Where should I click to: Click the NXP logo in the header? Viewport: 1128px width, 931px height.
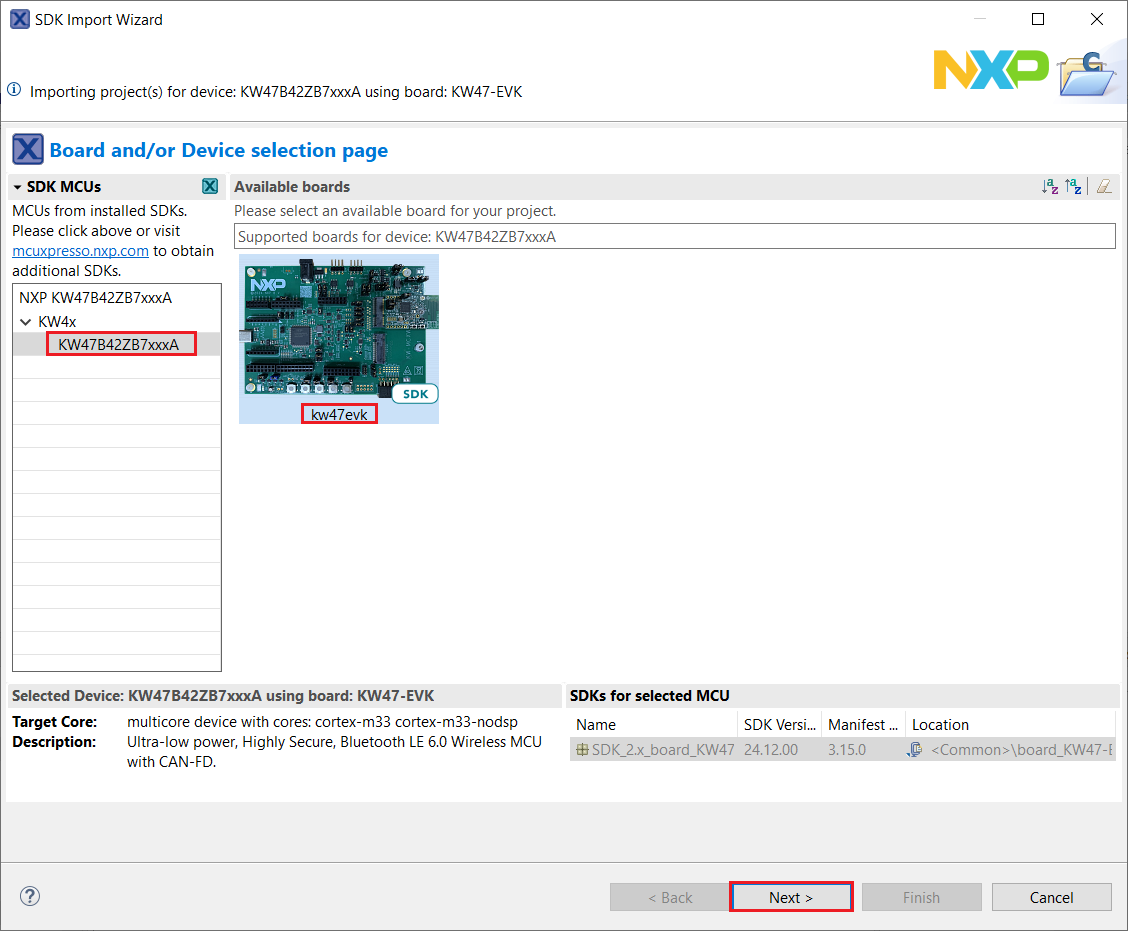point(990,69)
